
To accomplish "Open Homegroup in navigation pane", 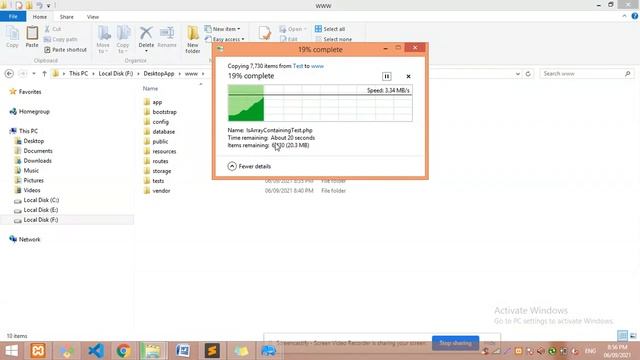I will 29,111.
